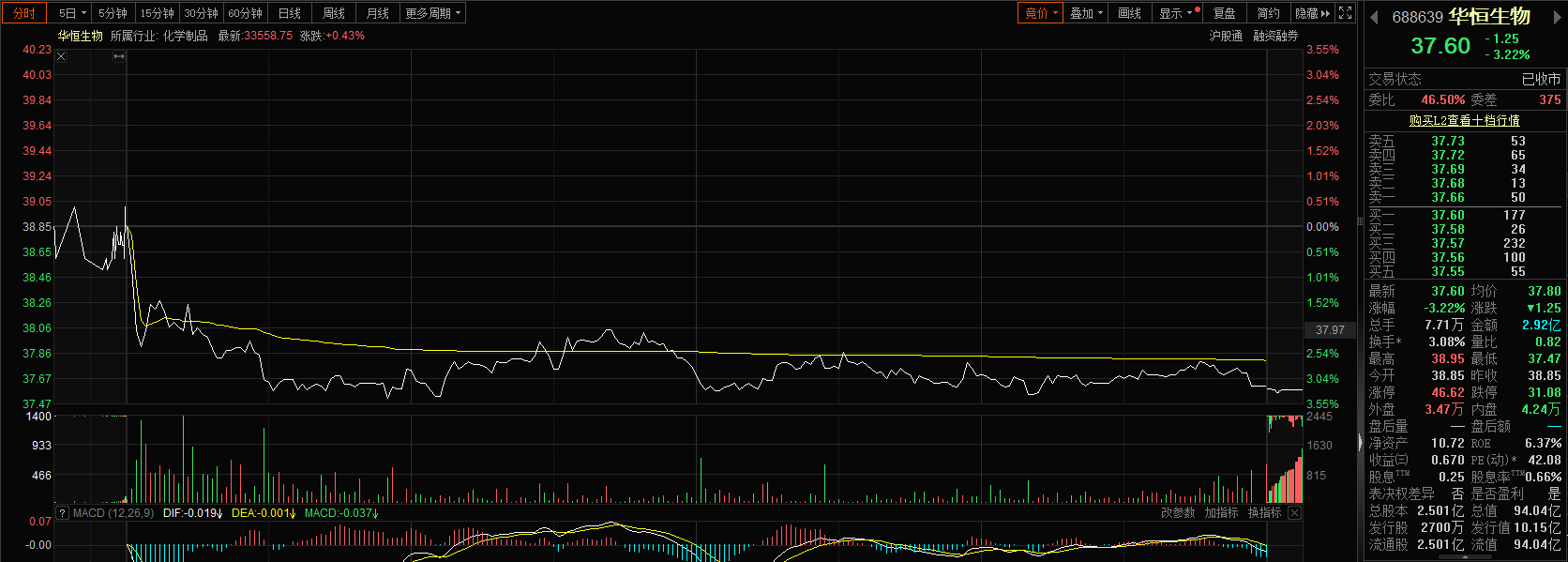Open the 叠加 overlay dropdown
This screenshot has height=562, width=1568.
point(1087,13)
